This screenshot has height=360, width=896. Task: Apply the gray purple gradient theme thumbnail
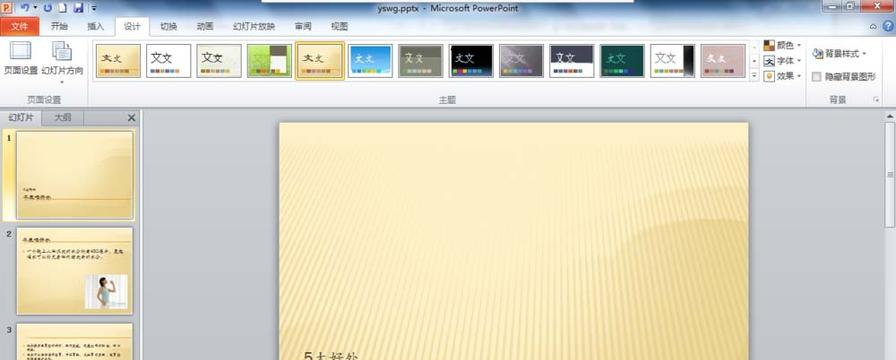(x=521, y=61)
